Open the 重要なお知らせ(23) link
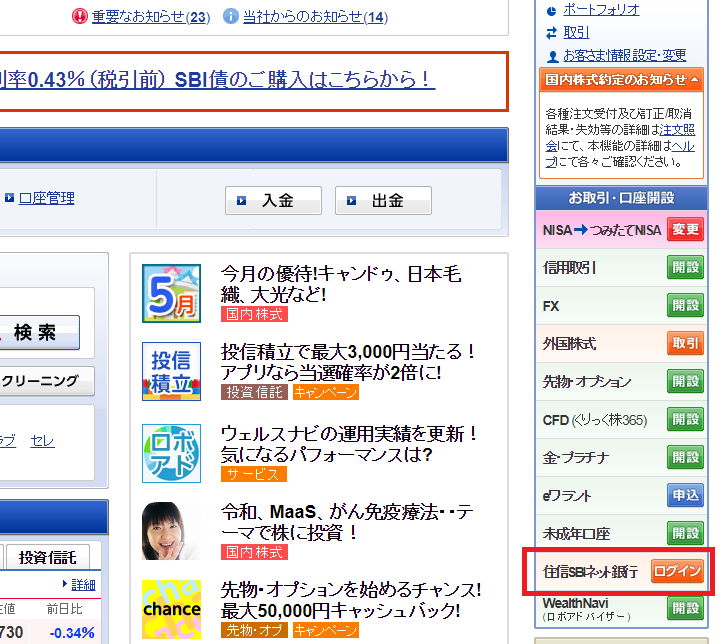 (151, 17)
